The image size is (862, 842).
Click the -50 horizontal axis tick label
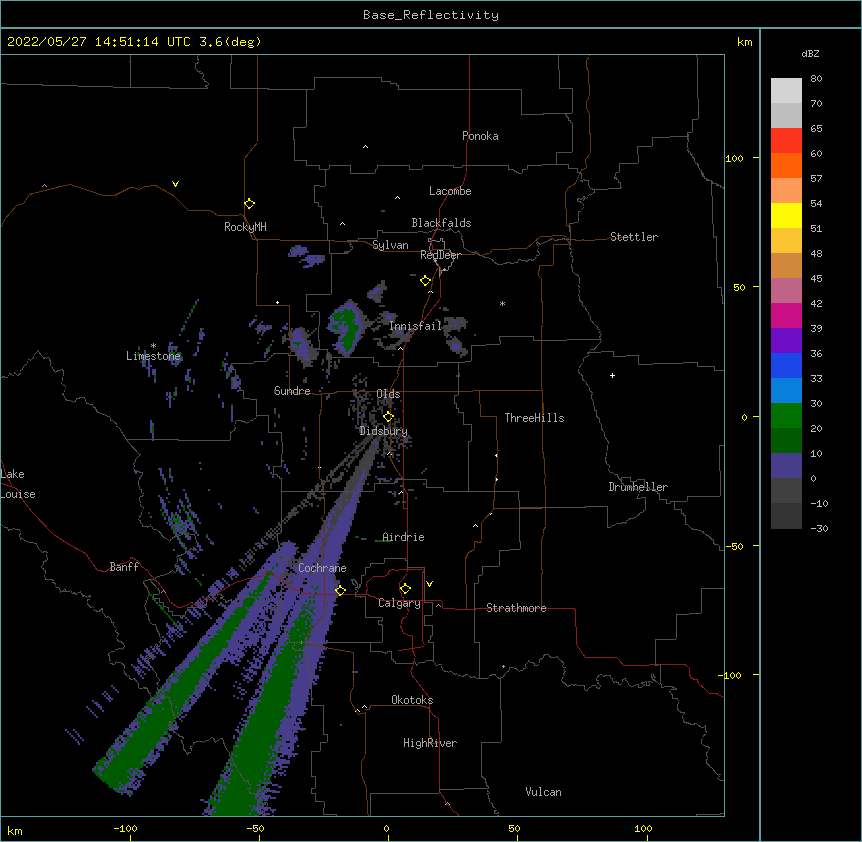pos(255,828)
